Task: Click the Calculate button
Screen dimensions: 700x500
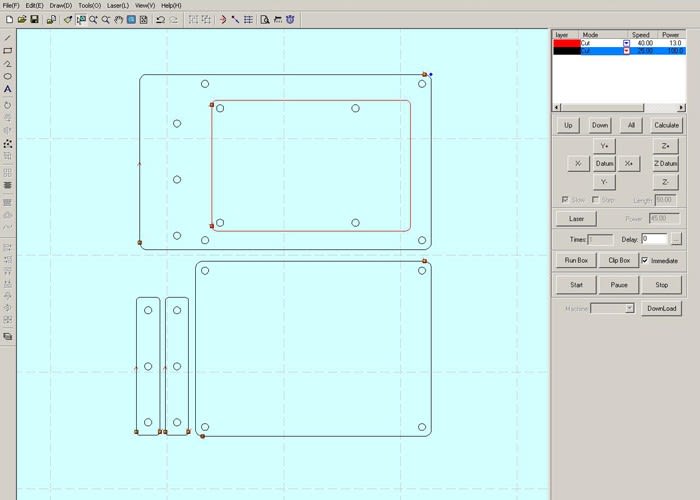Action: pyautogui.click(x=666, y=125)
